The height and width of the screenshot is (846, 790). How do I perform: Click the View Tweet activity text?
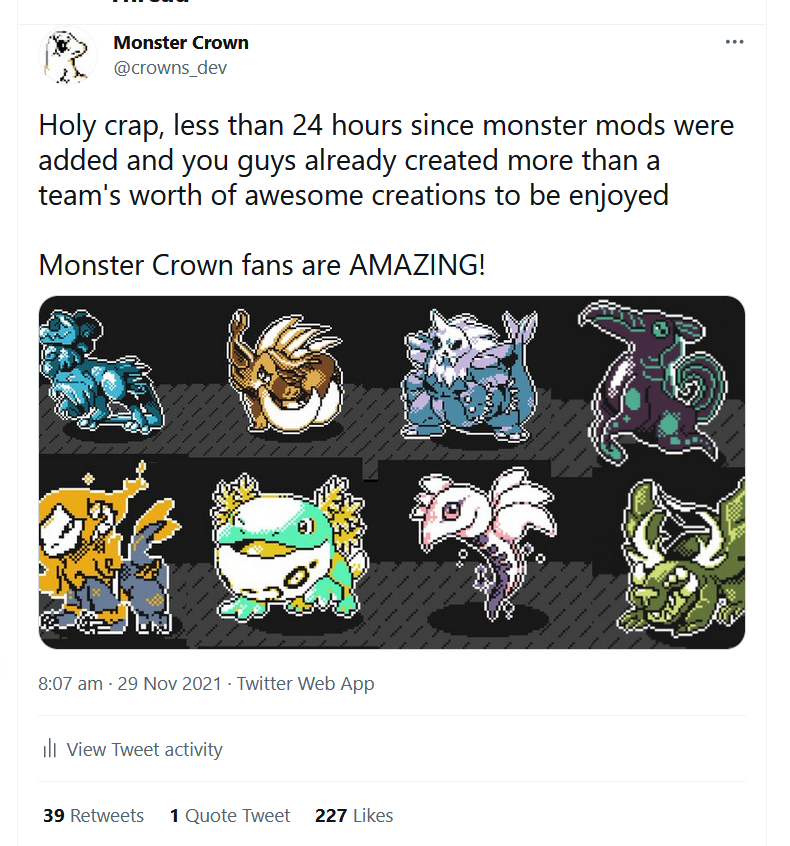[x=144, y=749]
